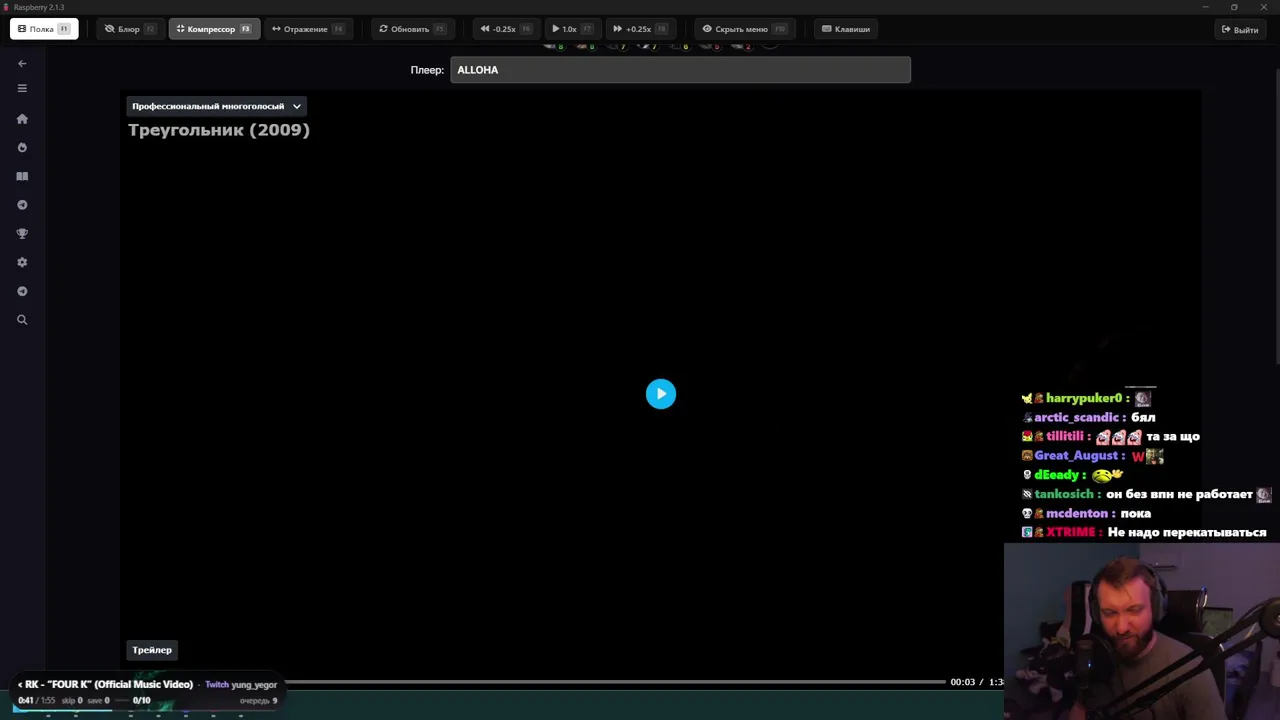Open the book library icon in the sidebar
The width and height of the screenshot is (1280, 720).
point(22,176)
